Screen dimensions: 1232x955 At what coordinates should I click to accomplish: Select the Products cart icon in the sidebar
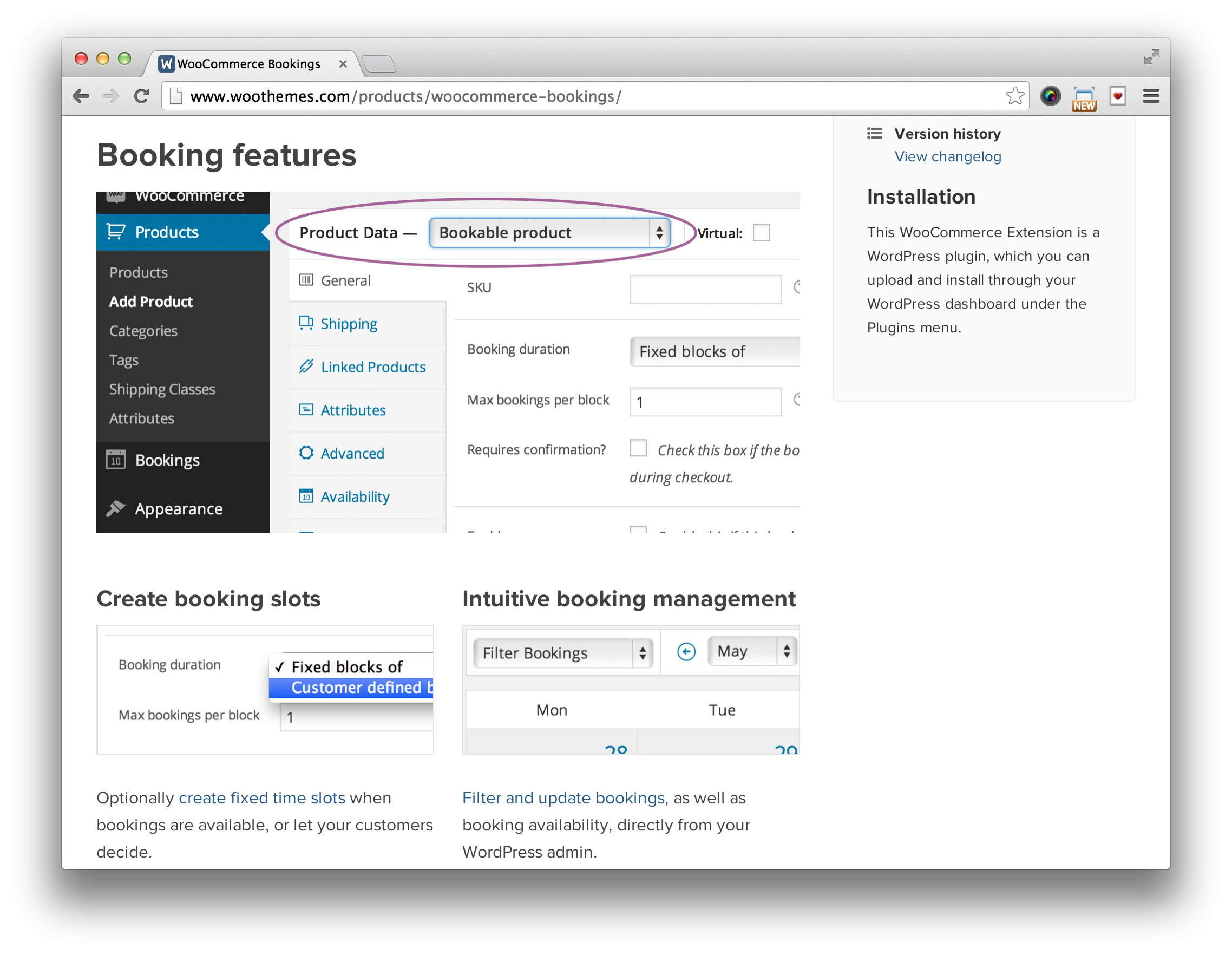pos(116,232)
